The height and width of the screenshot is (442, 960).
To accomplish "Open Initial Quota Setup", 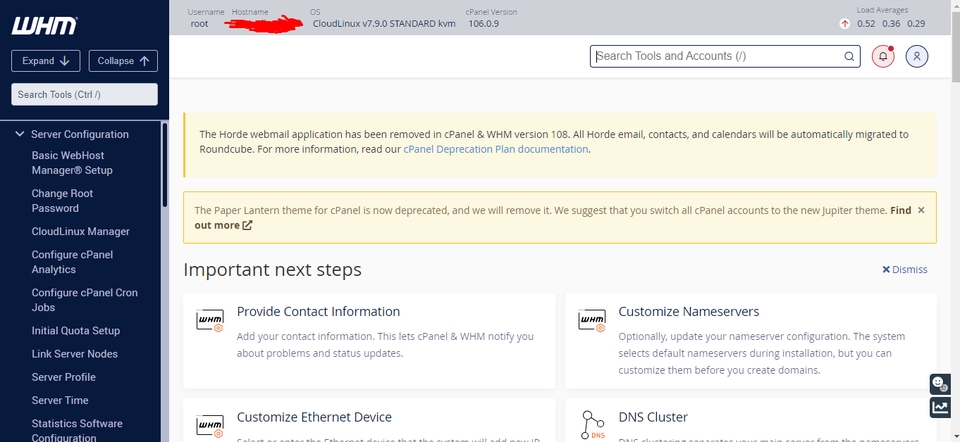I will tap(75, 331).
